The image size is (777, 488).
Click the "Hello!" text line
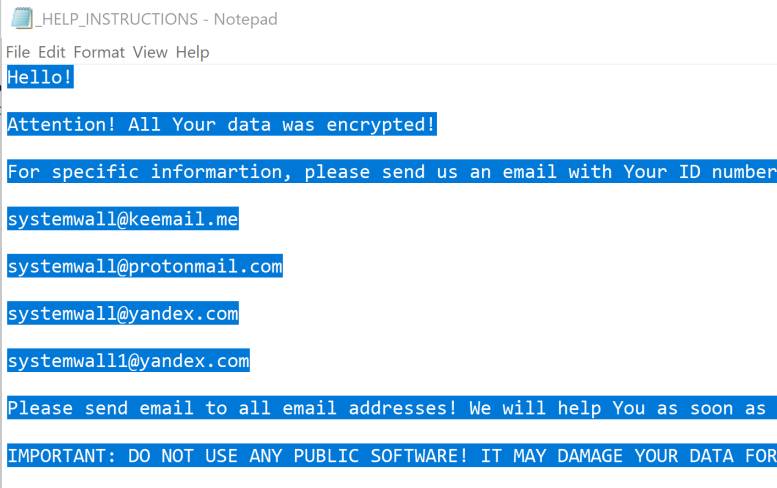(40, 77)
